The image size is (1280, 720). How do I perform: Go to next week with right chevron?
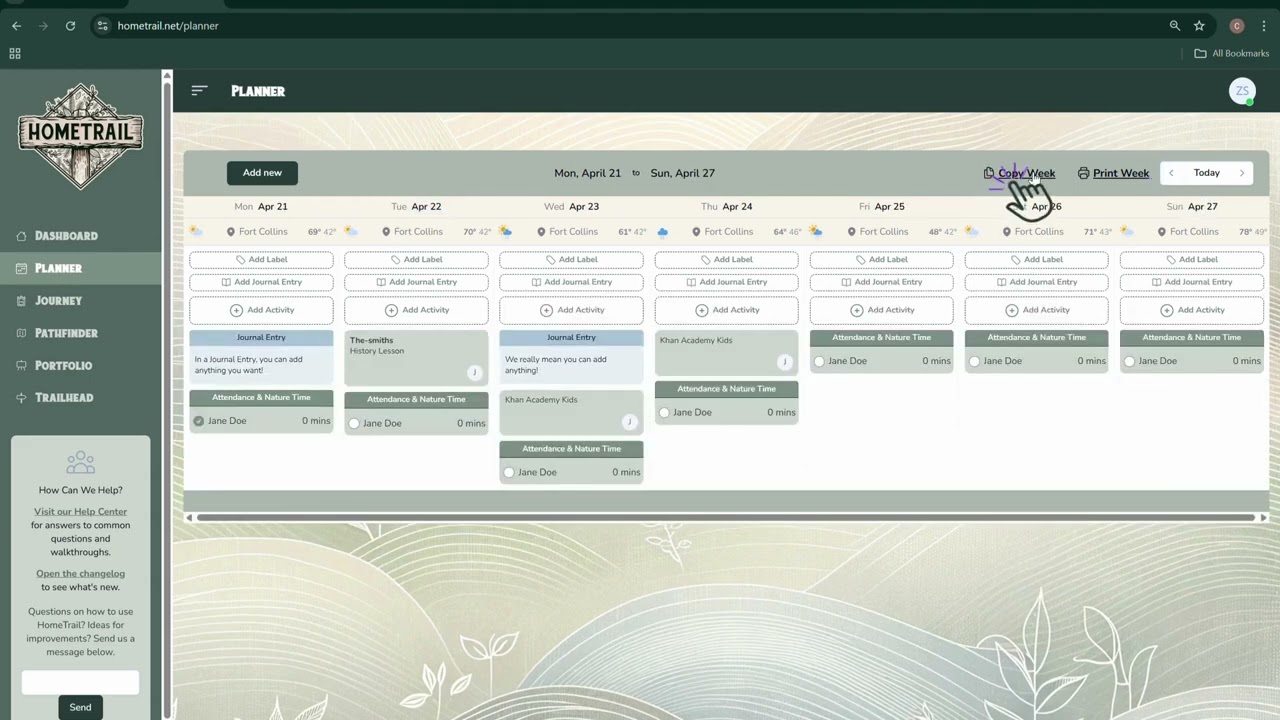point(1242,173)
